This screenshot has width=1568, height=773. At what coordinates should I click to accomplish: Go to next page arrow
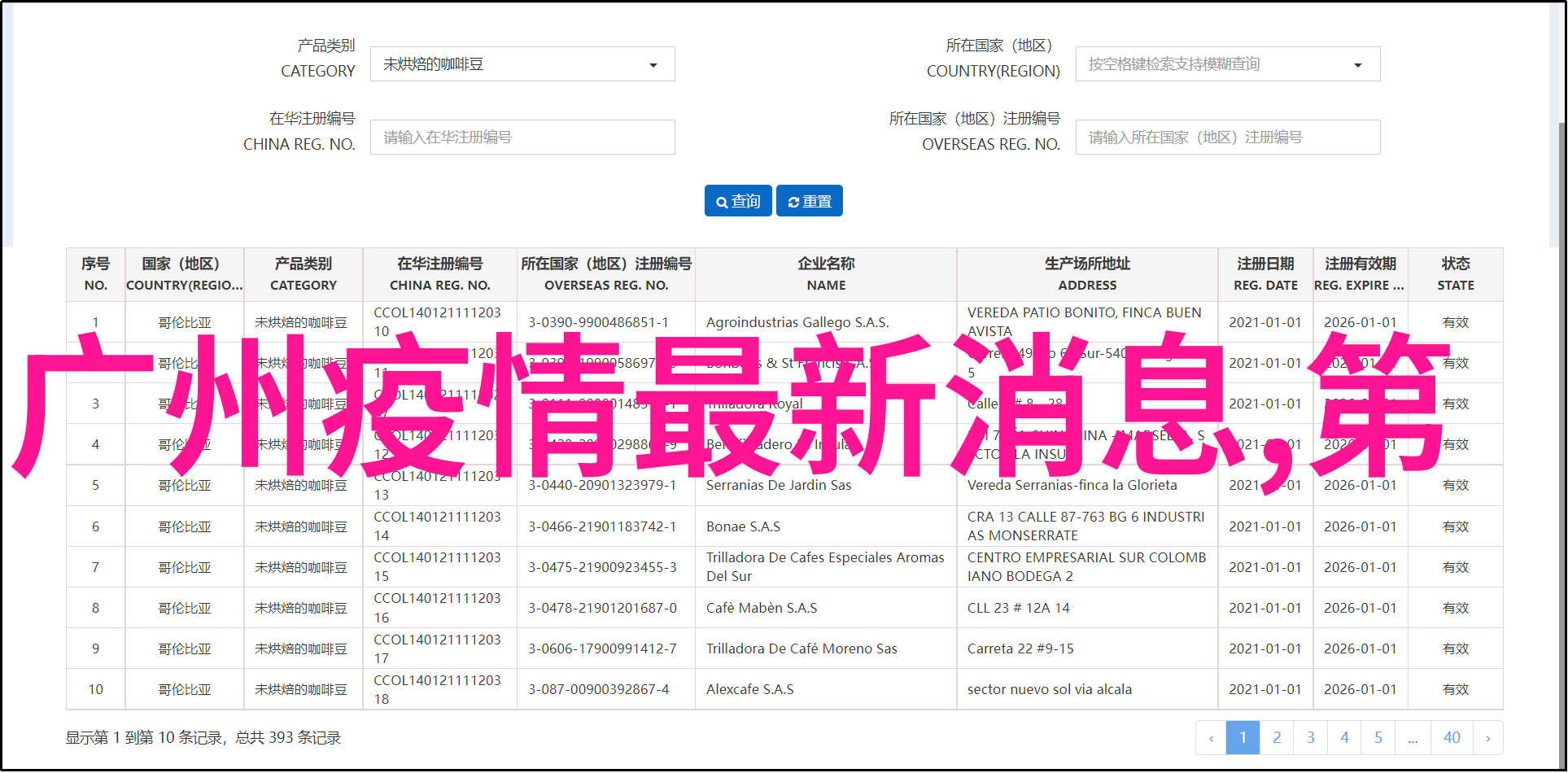click(1488, 738)
